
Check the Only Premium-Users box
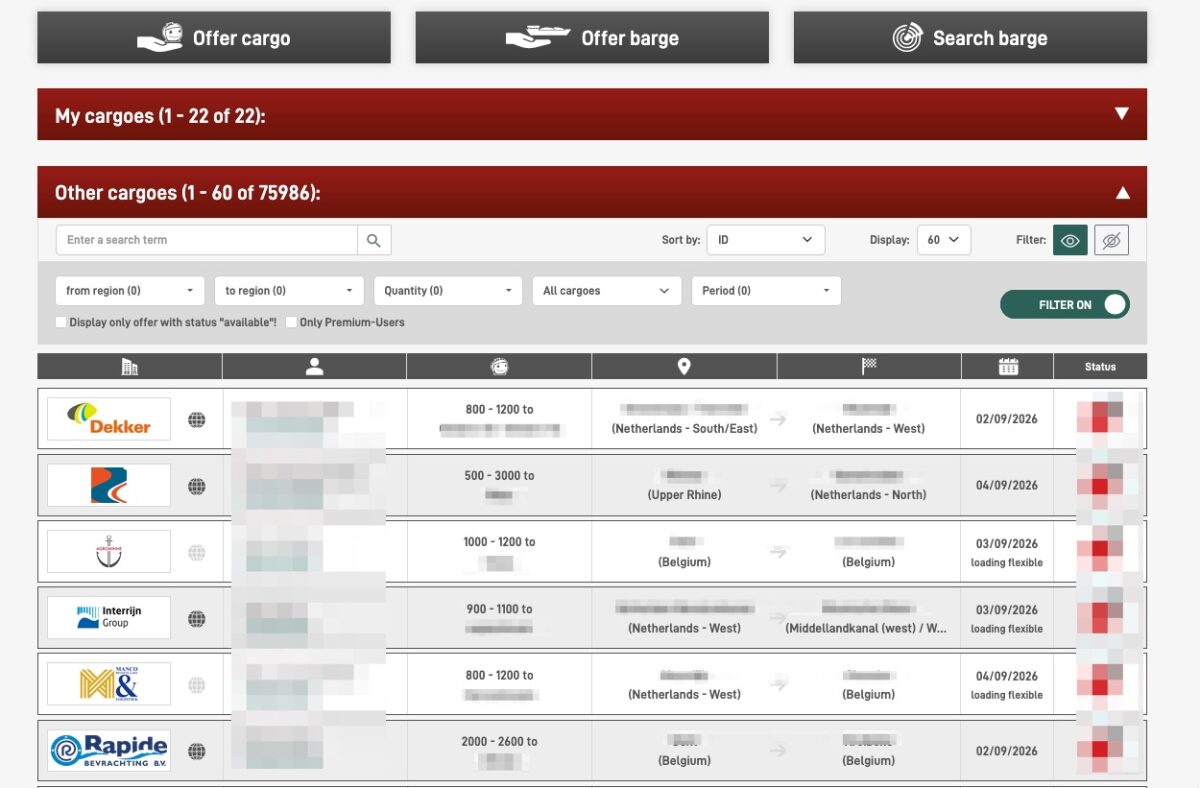(291, 322)
